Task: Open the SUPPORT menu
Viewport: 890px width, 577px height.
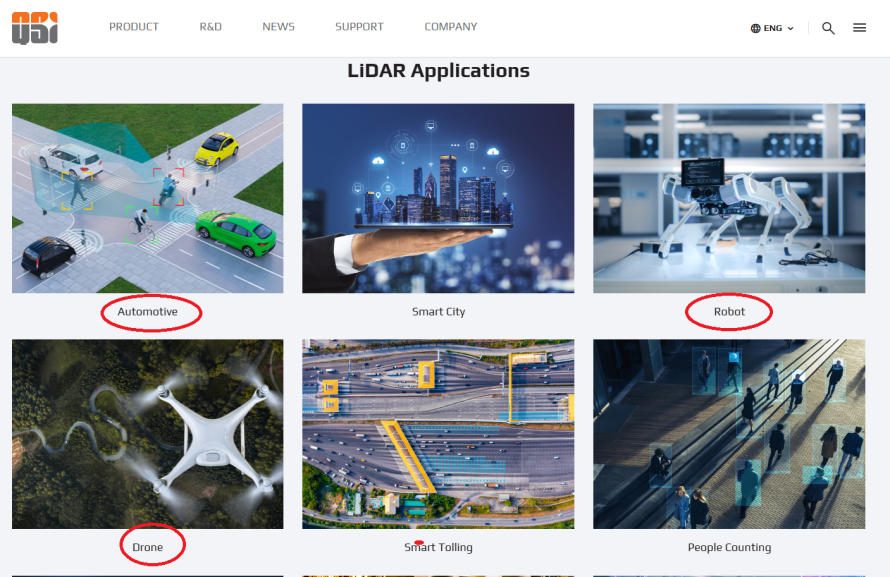Action: 359,27
